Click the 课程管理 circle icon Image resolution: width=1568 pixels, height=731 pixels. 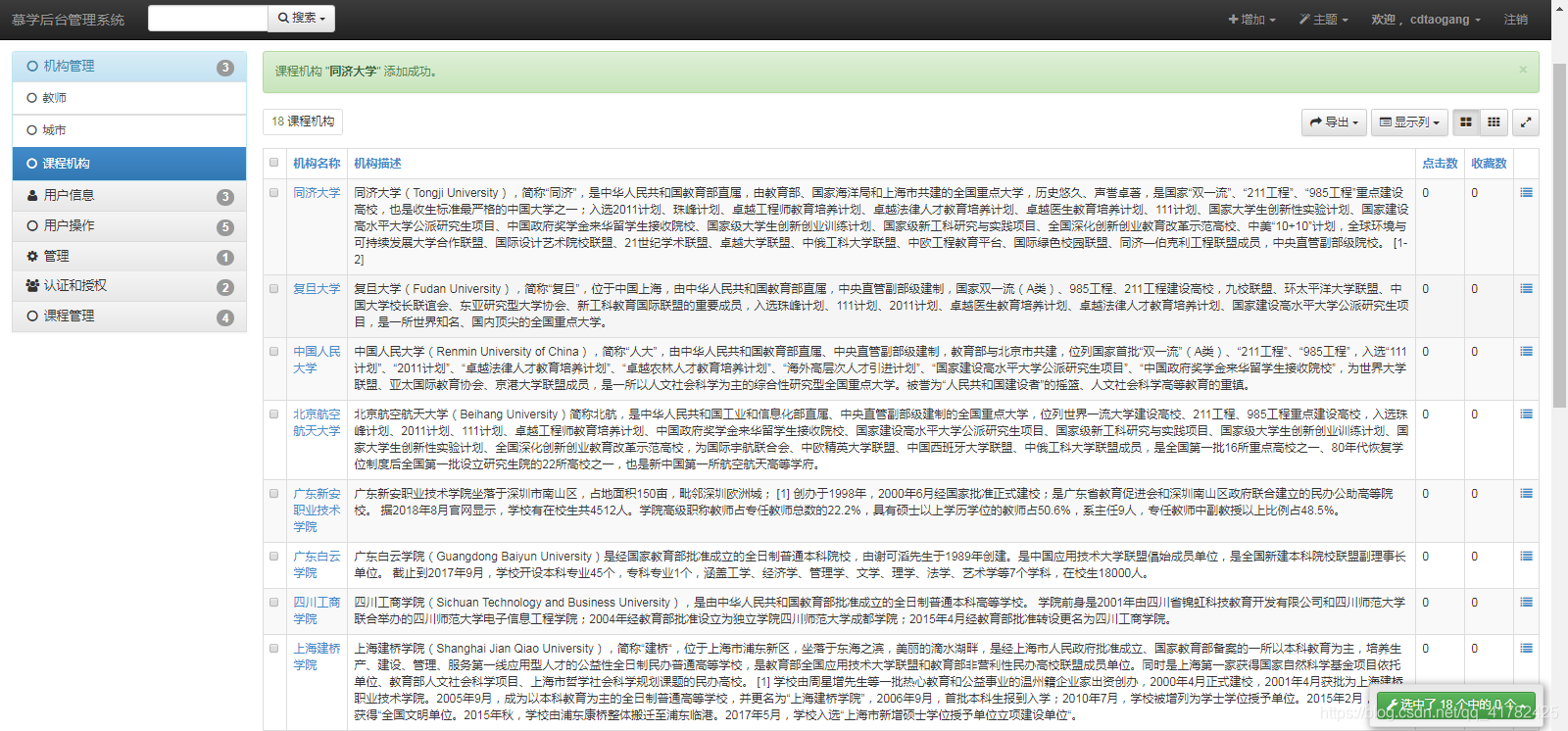point(32,317)
